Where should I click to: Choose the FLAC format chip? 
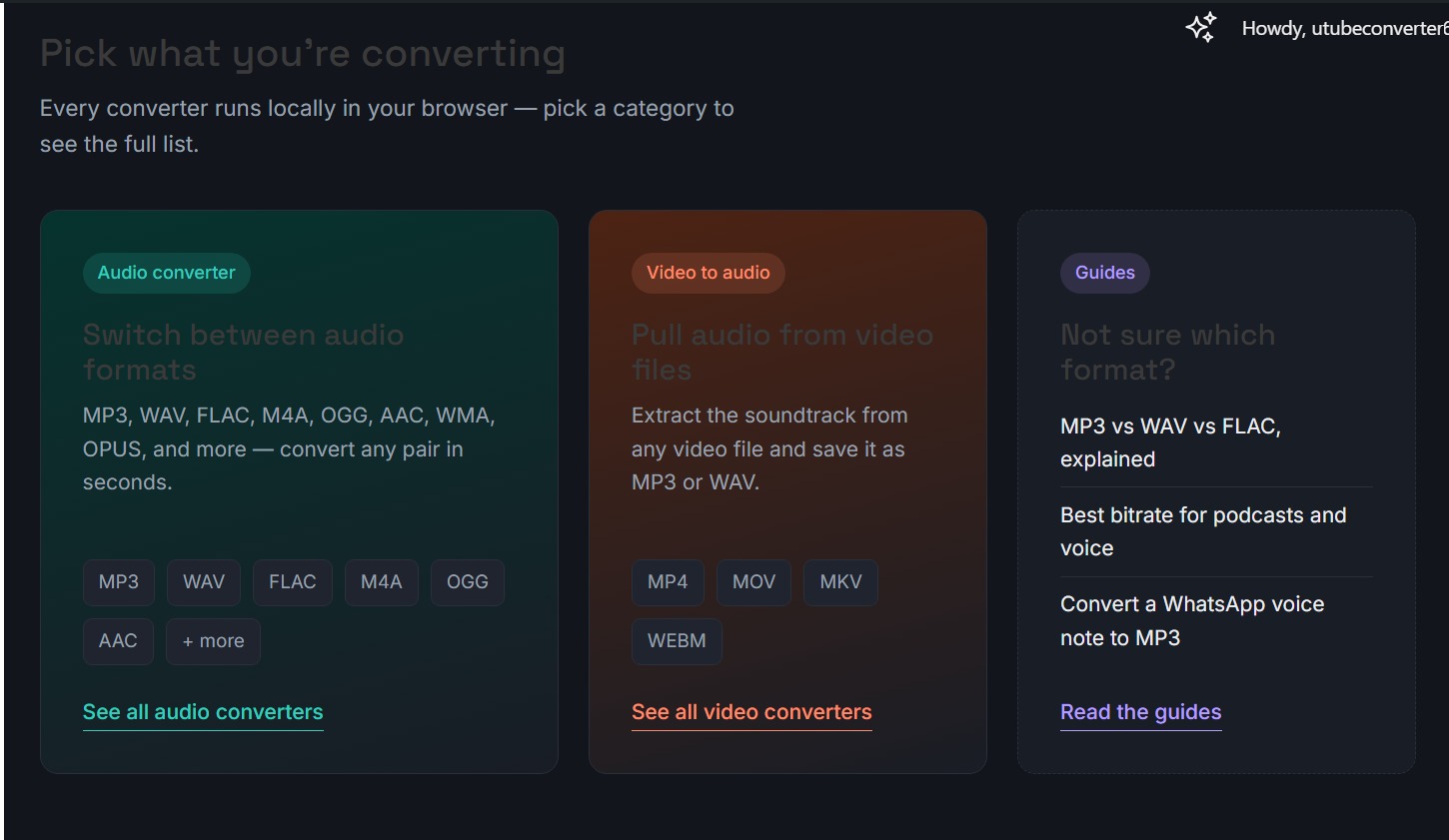(293, 582)
